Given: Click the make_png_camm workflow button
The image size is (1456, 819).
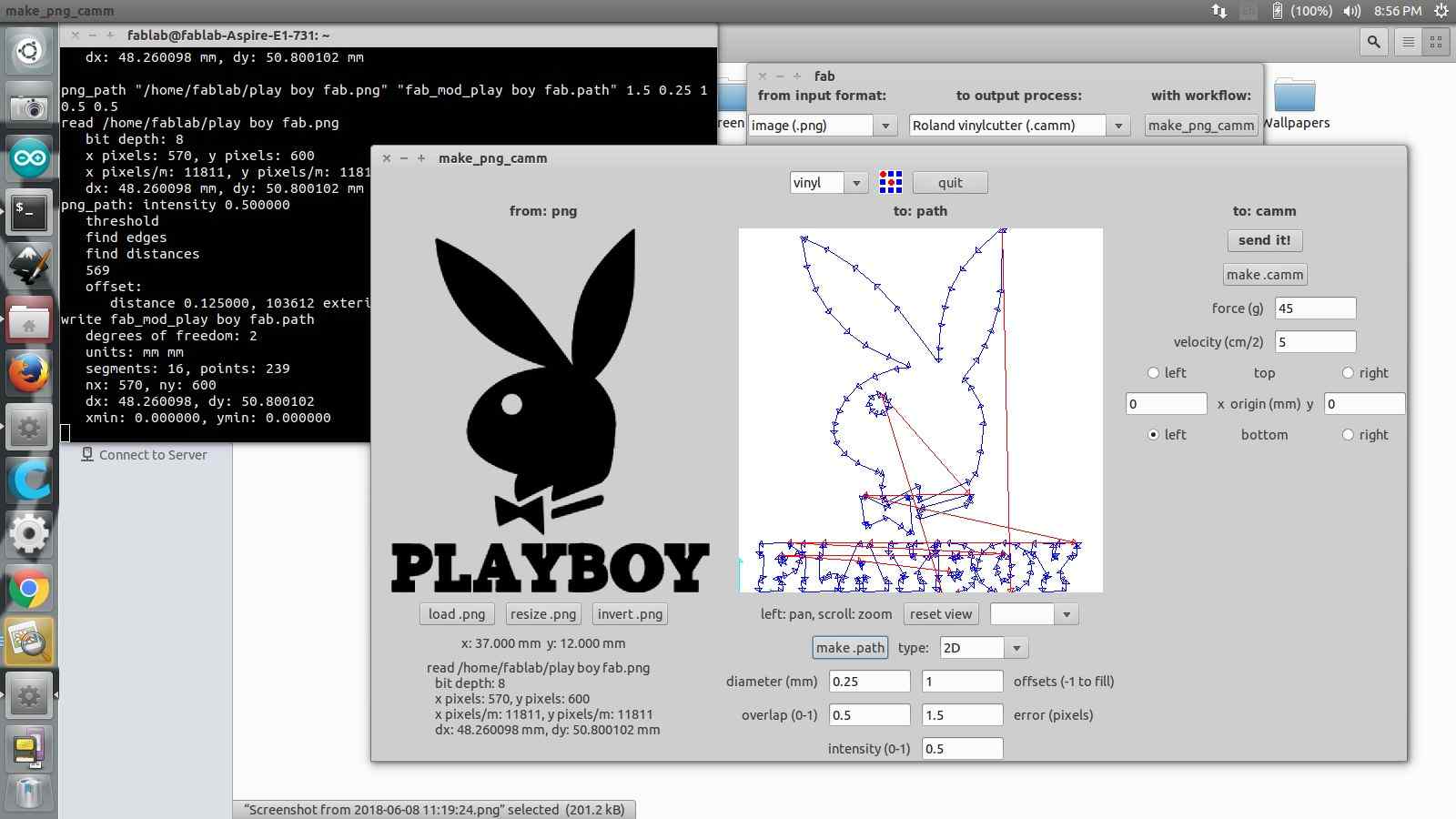Looking at the screenshot, I should 1201,126.
